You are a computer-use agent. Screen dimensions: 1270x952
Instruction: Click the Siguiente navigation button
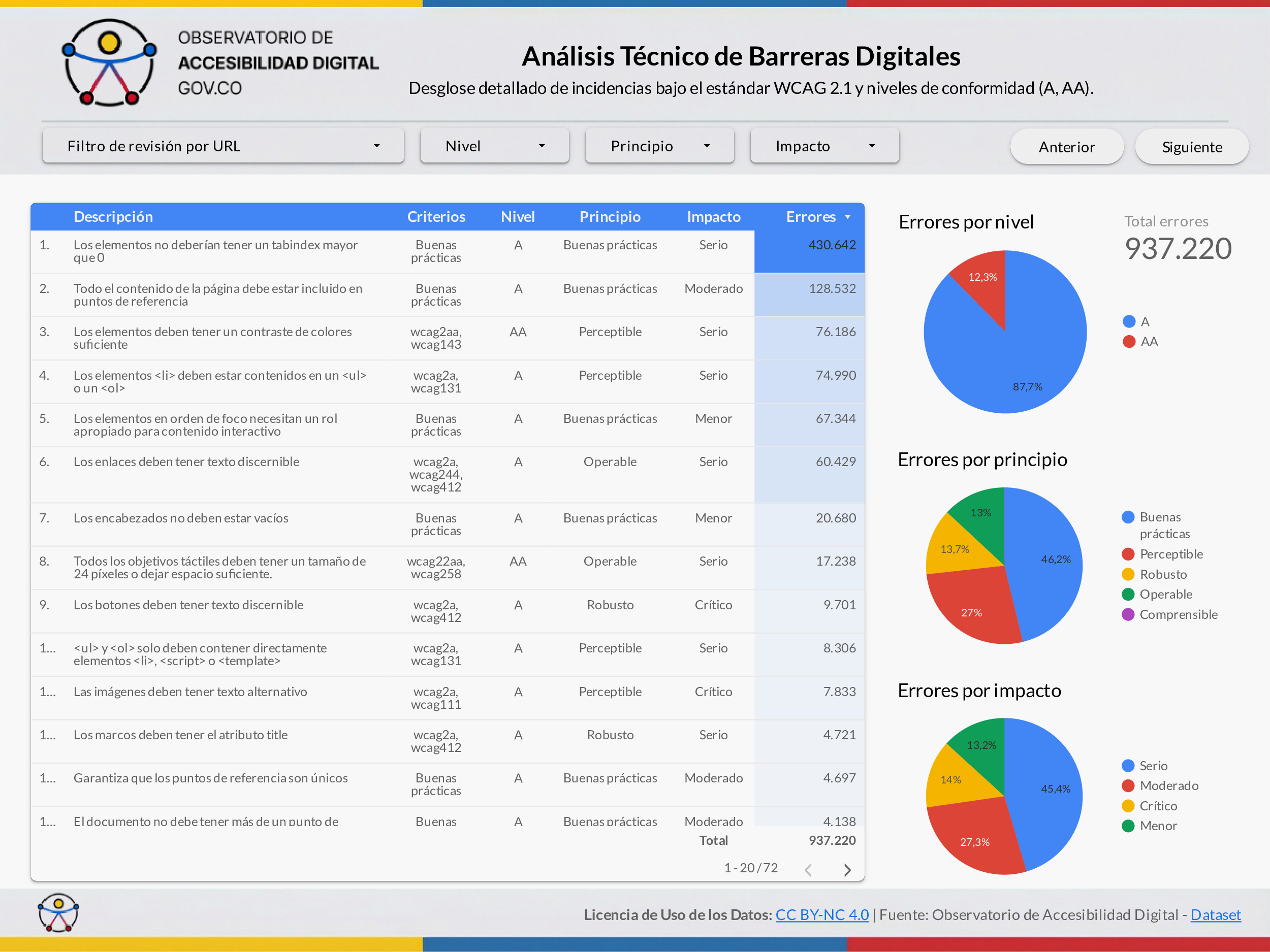(1192, 147)
